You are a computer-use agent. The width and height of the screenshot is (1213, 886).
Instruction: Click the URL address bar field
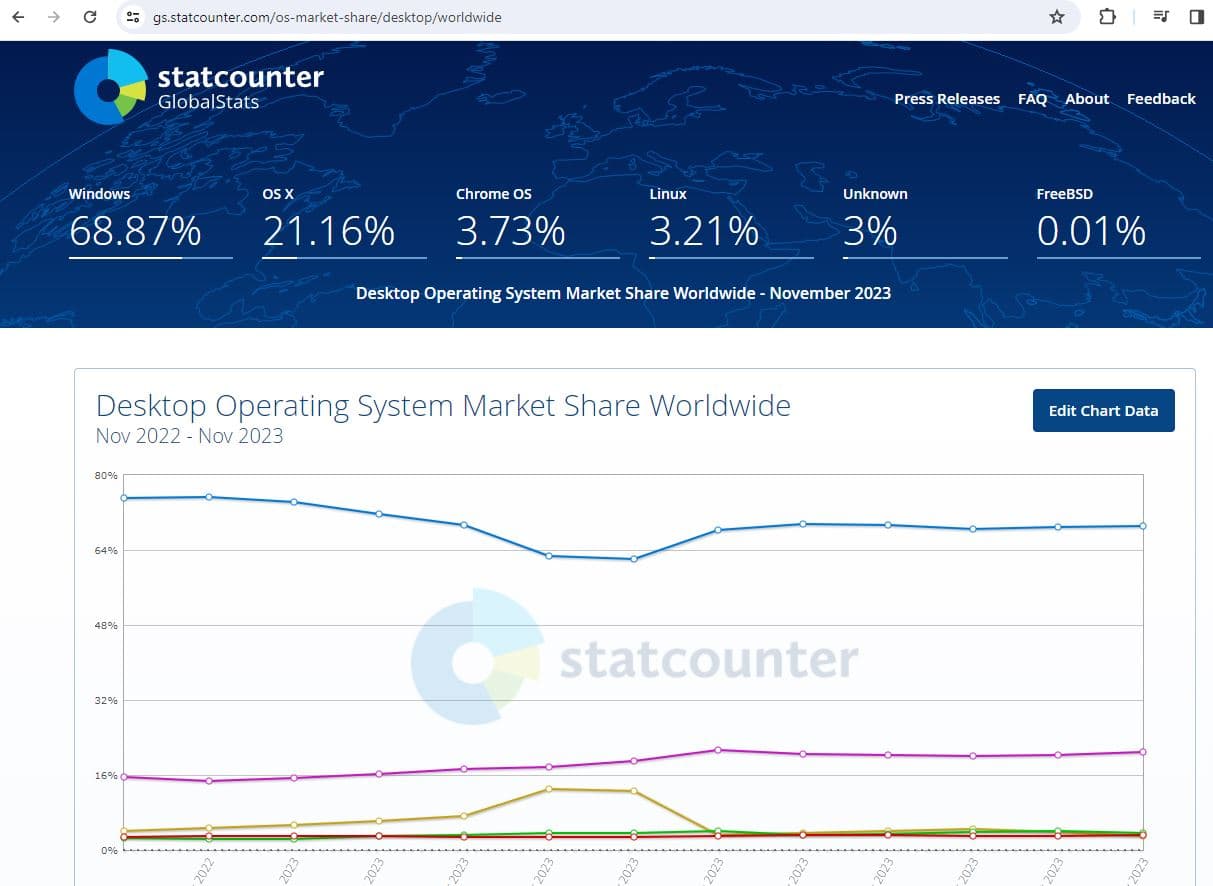600,17
